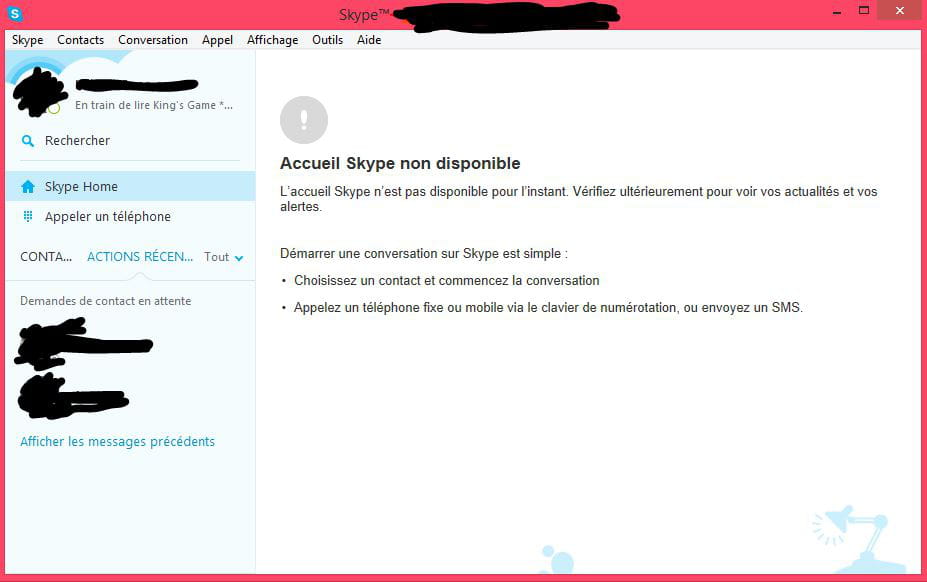
Task: Switch to the ACTIONS RÉCEN... tab
Action: pos(140,257)
